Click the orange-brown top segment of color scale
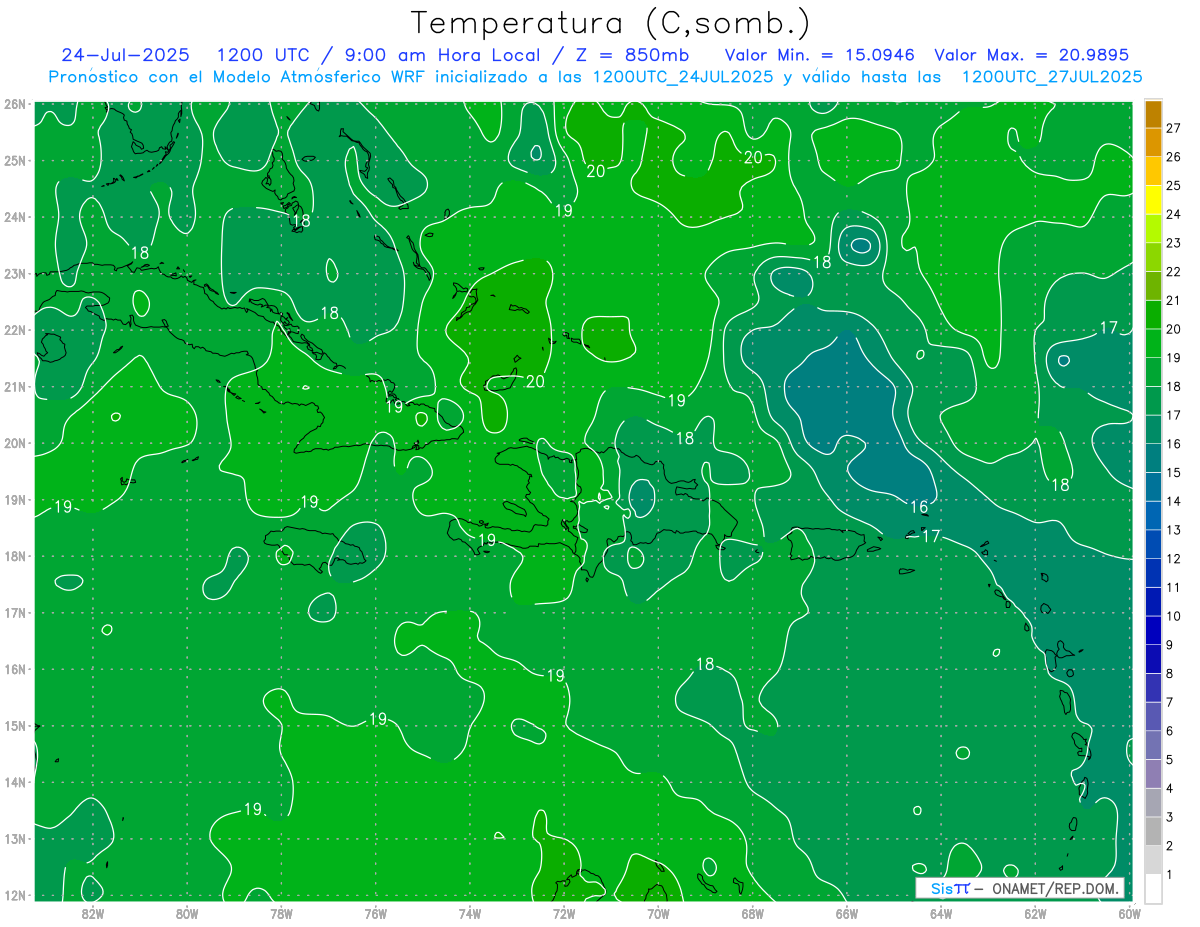The image size is (1200, 927). 1153,113
